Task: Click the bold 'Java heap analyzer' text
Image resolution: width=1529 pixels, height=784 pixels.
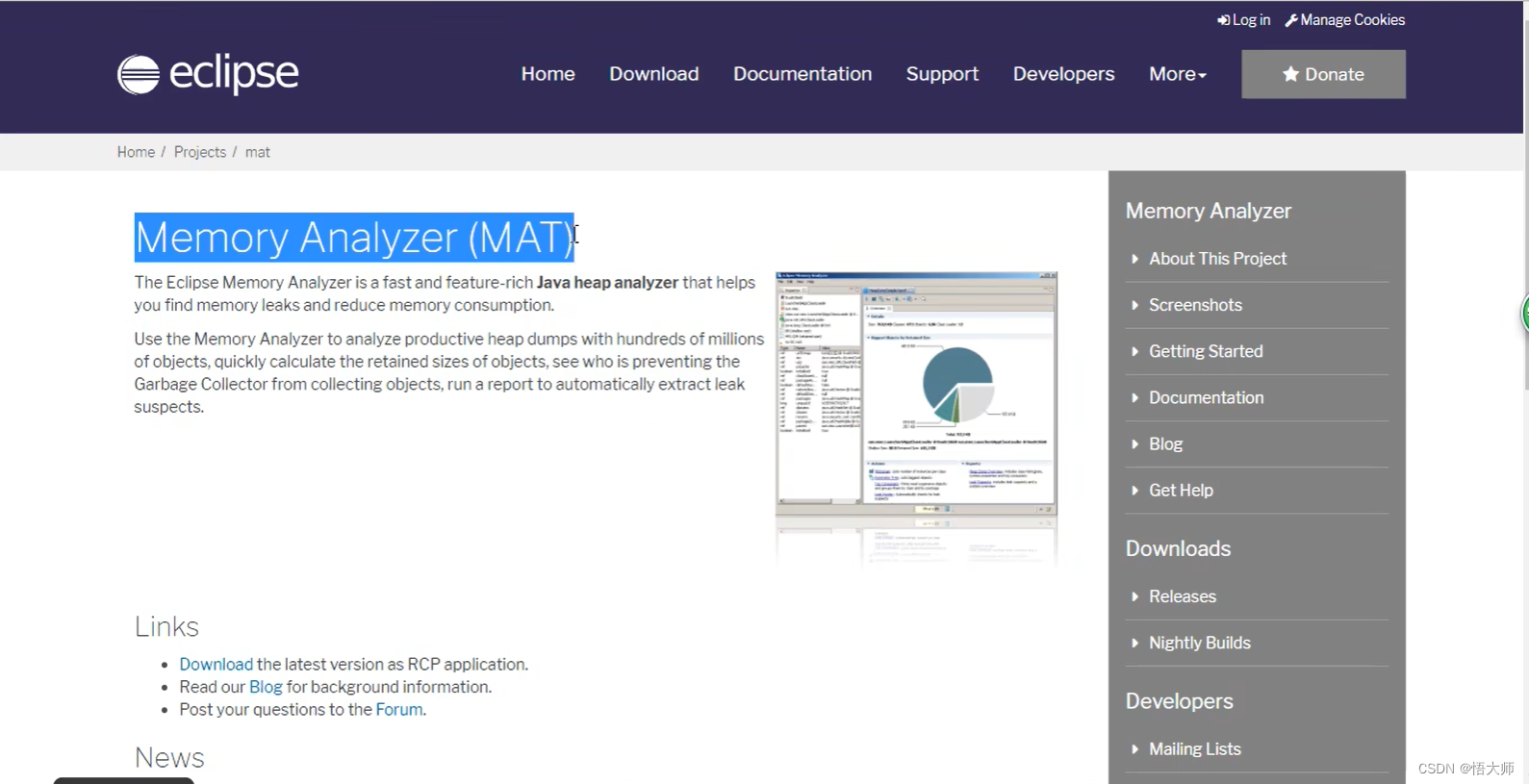Action: coord(607,282)
